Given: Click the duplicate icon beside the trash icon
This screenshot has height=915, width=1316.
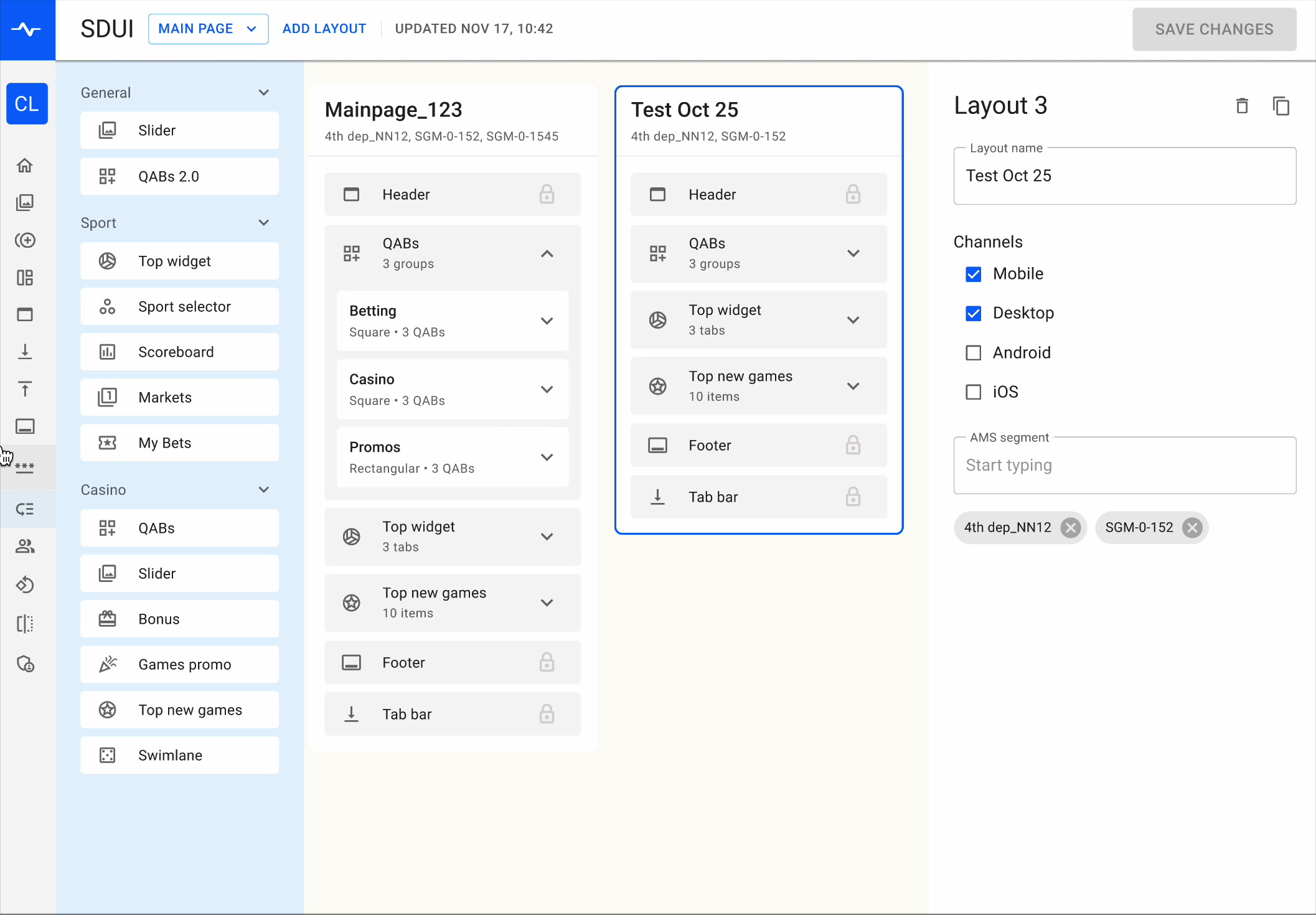Looking at the screenshot, I should (x=1281, y=106).
